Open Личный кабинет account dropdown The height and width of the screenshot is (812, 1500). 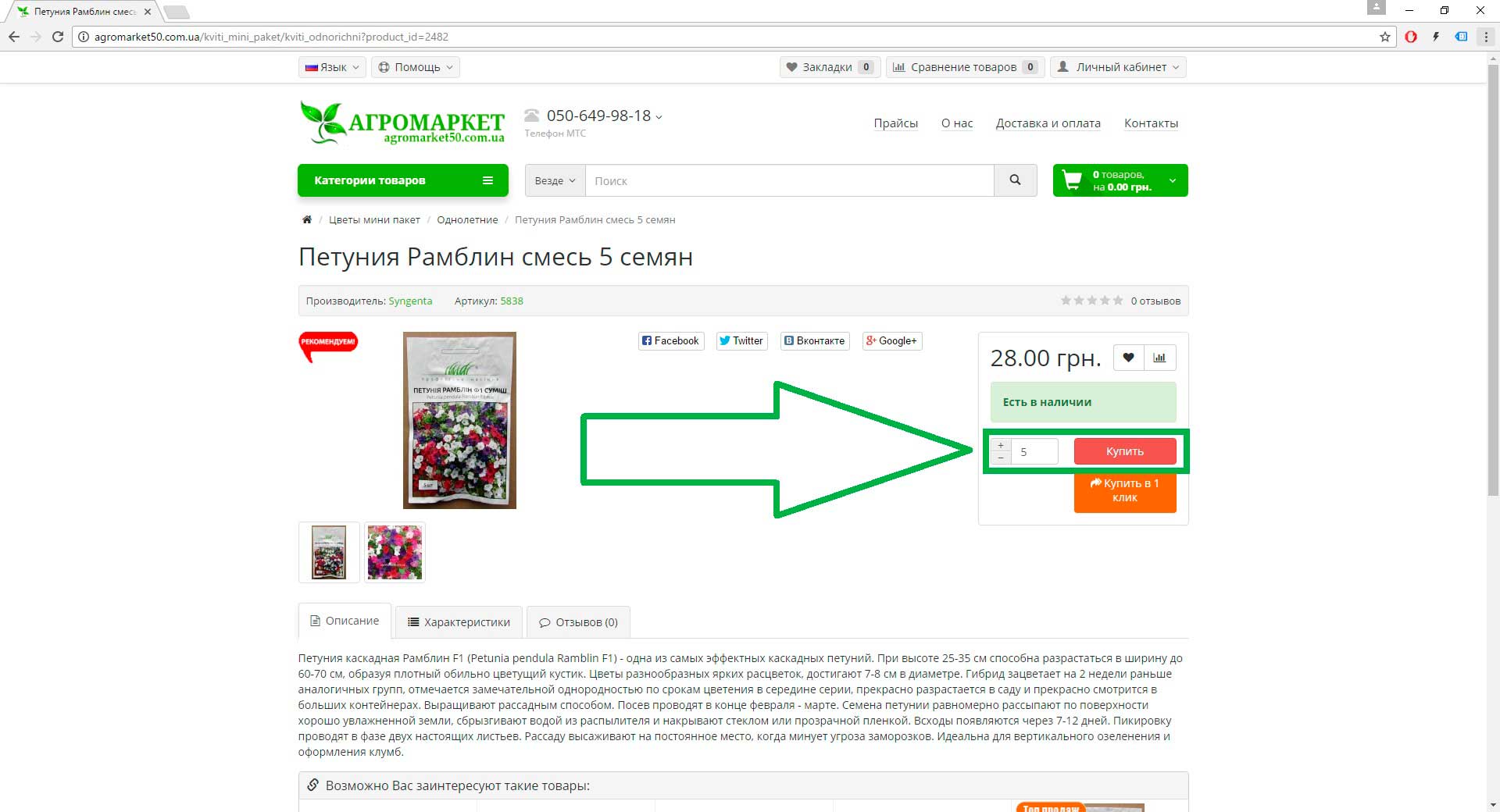(x=1118, y=67)
